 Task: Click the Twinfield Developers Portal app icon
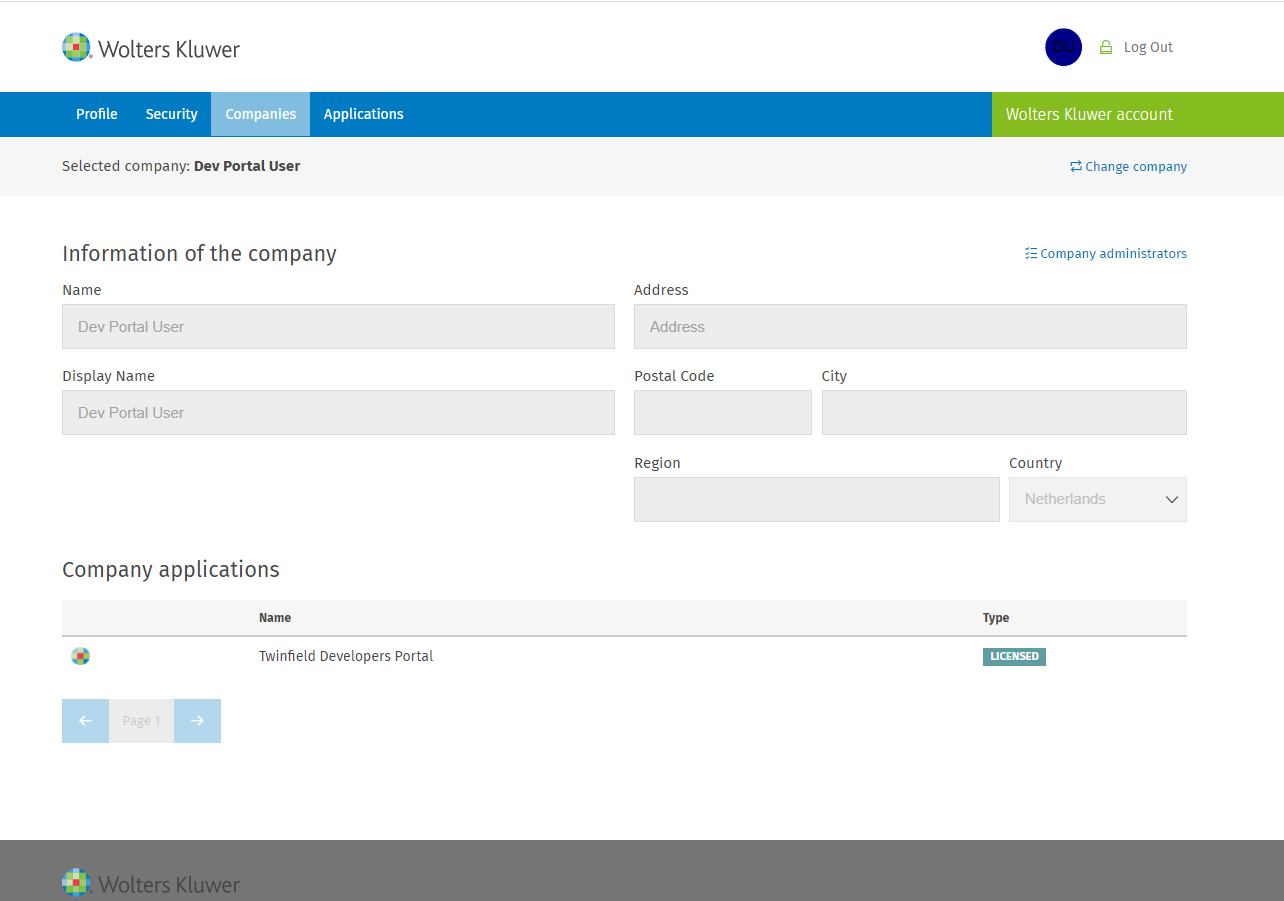point(81,656)
